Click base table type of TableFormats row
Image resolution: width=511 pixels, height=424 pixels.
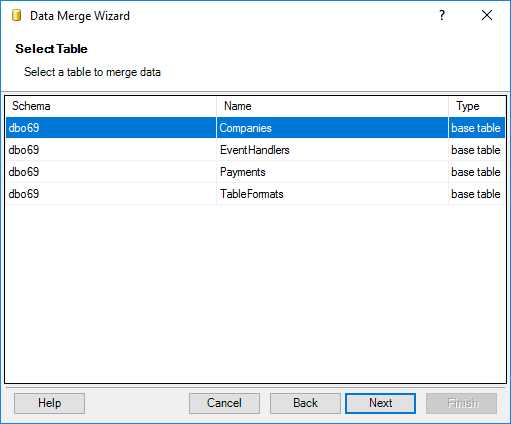point(476,194)
